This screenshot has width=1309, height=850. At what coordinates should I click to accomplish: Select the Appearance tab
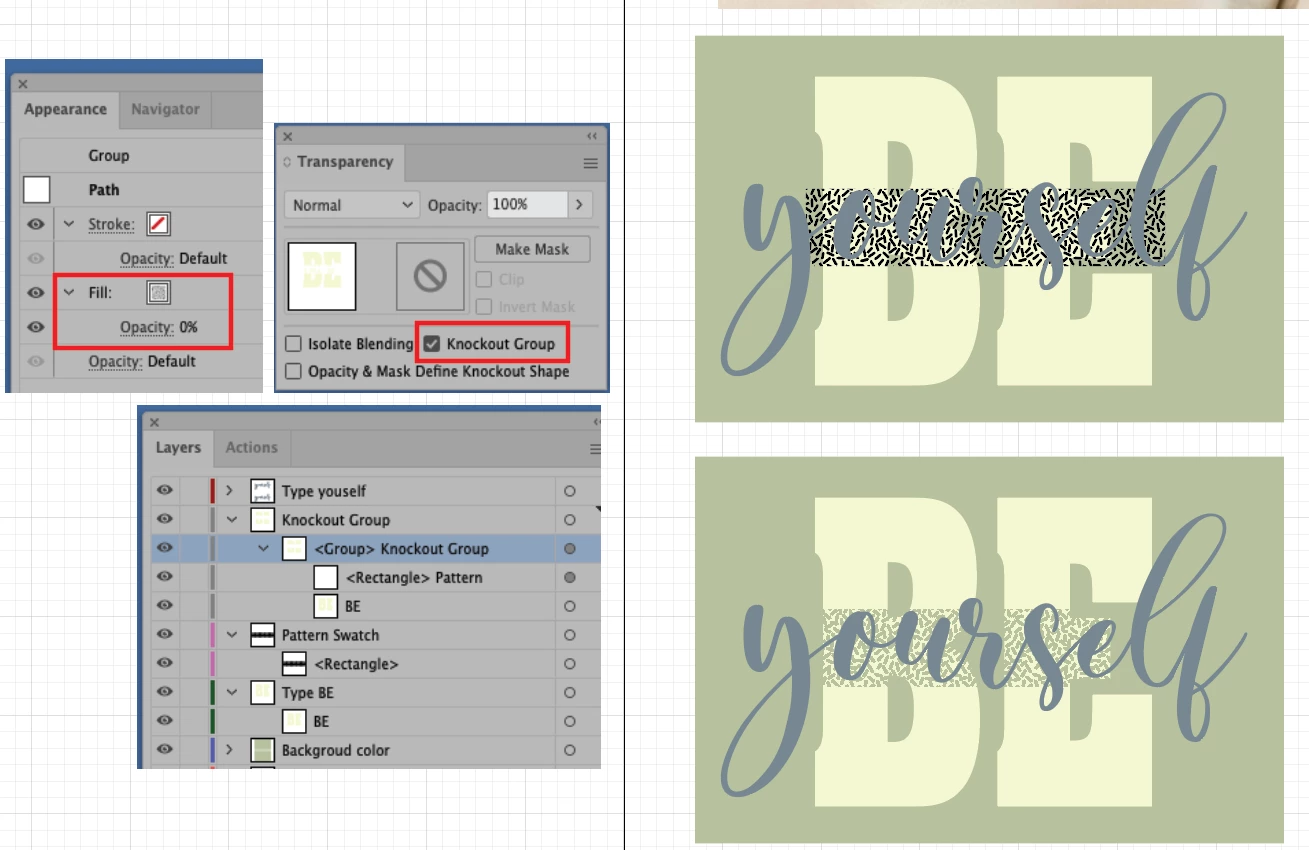[x=65, y=110]
